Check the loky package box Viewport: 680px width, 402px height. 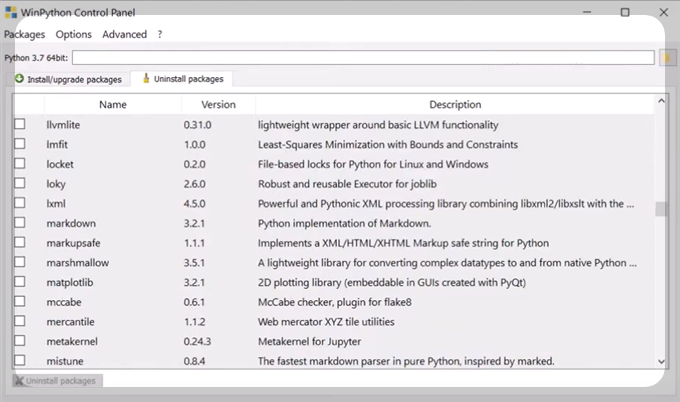click(20, 183)
